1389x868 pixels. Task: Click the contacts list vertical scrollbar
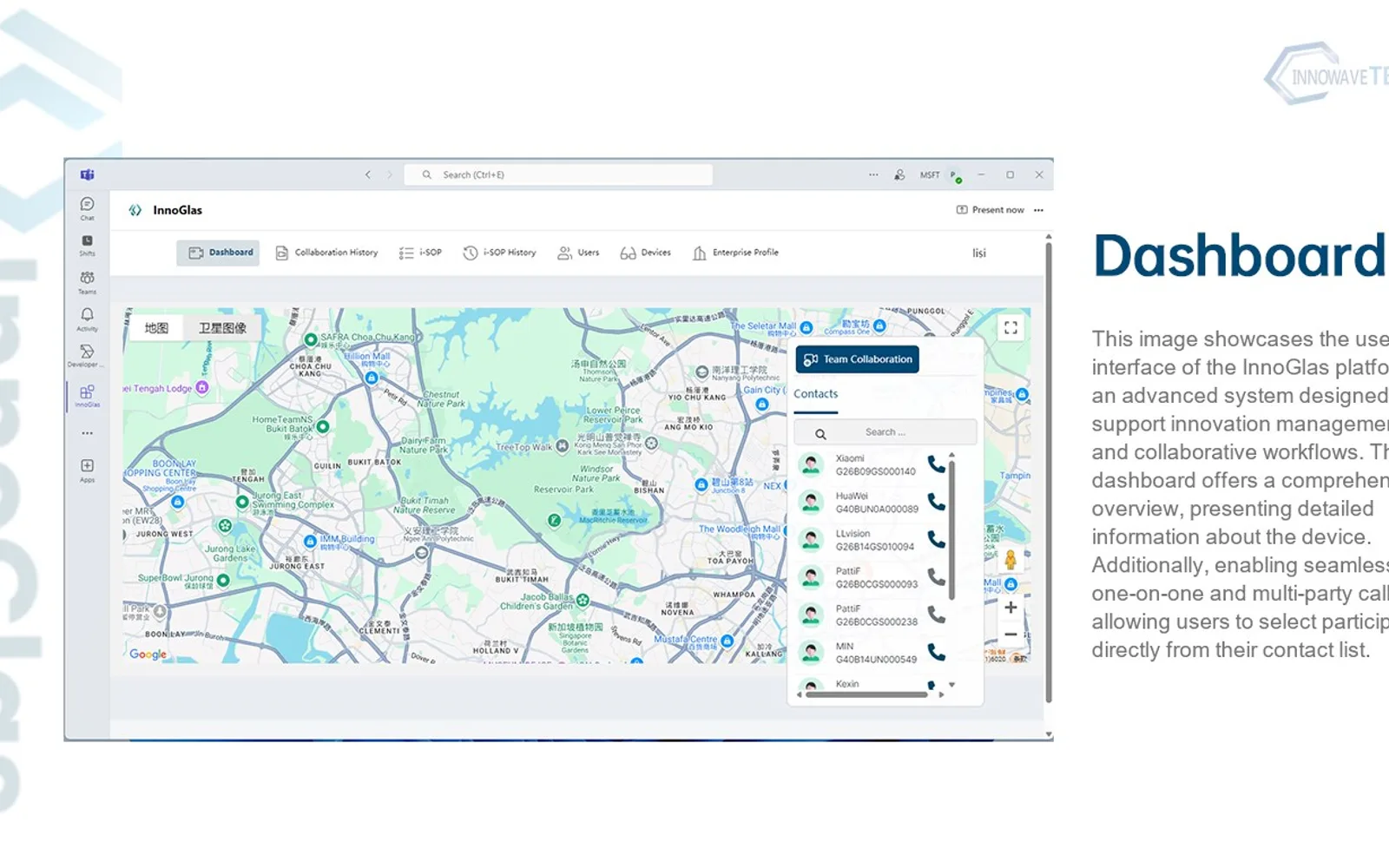951,529
